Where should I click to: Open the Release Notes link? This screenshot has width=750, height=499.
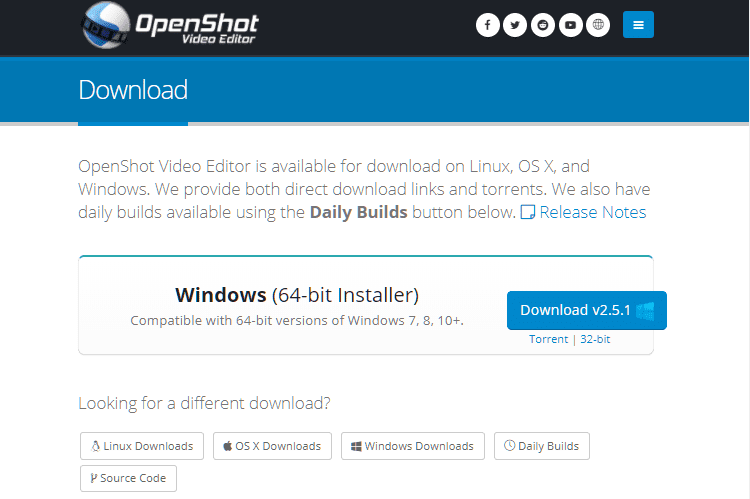583,212
